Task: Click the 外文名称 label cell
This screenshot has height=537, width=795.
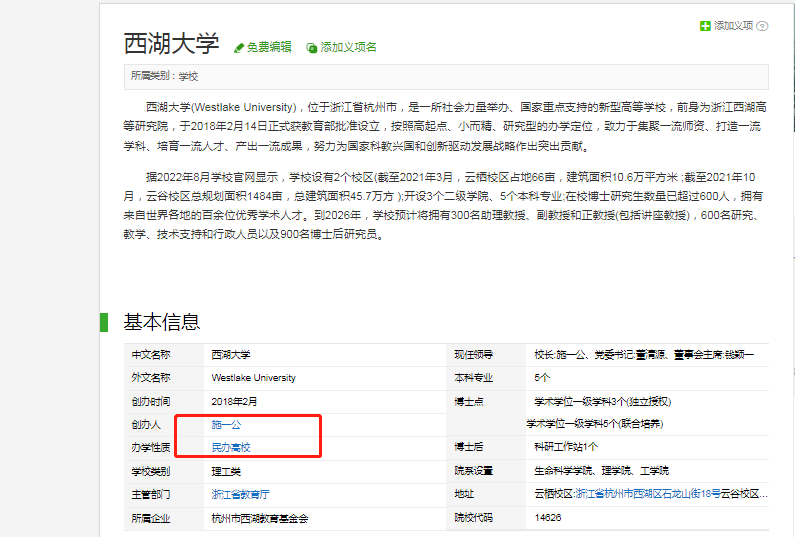Action: point(164,378)
